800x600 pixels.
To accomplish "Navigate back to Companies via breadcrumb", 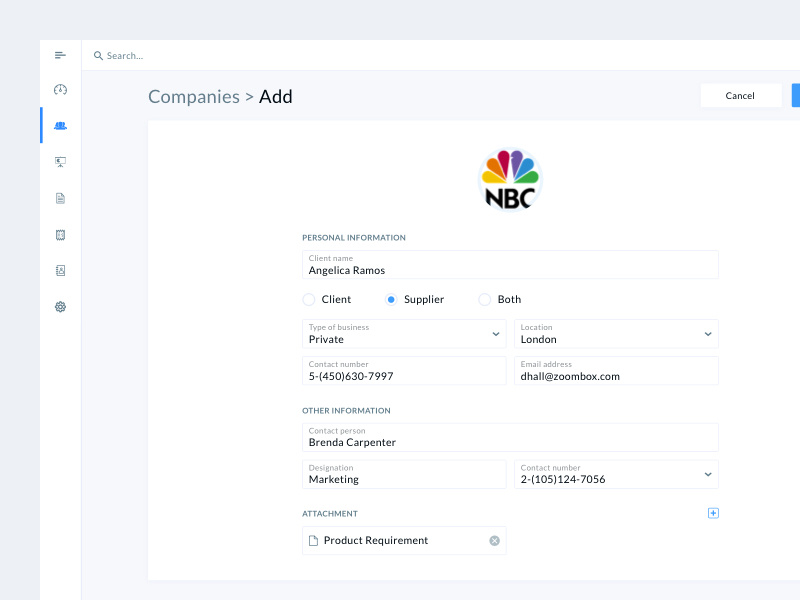I will point(194,96).
